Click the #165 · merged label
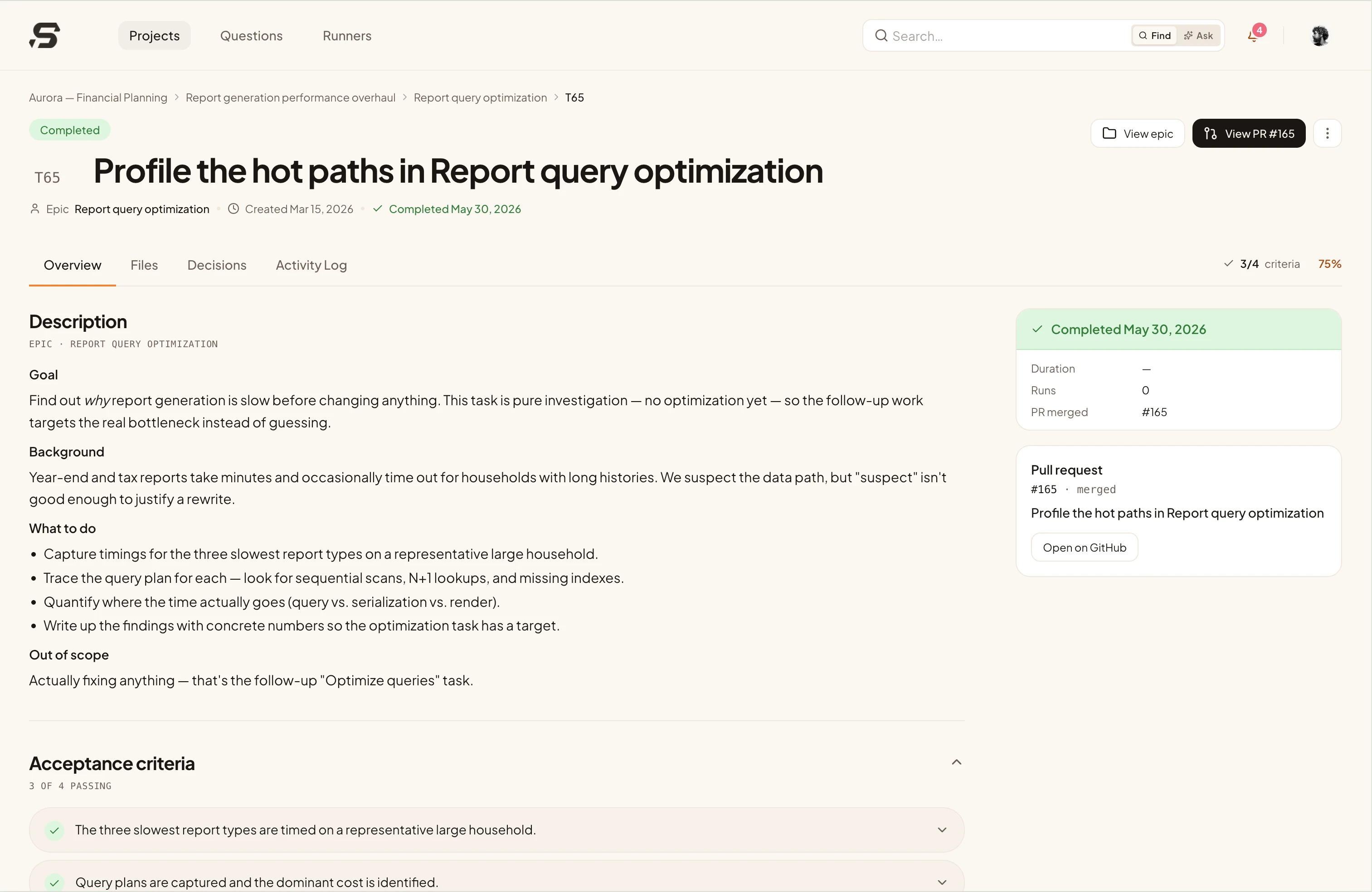 (1073, 489)
